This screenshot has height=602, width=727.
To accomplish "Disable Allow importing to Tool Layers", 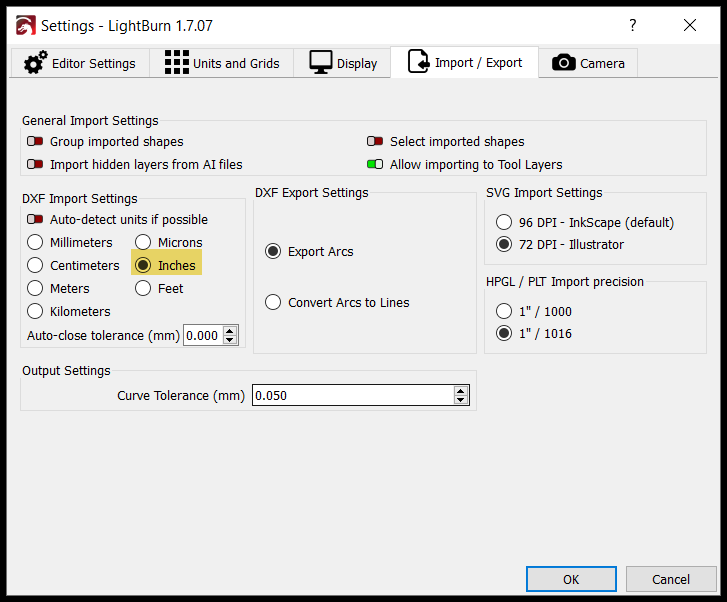I will 375,164.
